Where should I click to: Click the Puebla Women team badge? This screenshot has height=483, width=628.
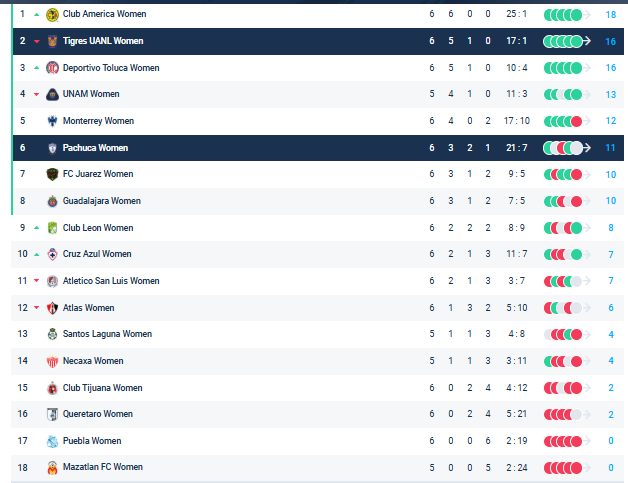coord(52,441)
